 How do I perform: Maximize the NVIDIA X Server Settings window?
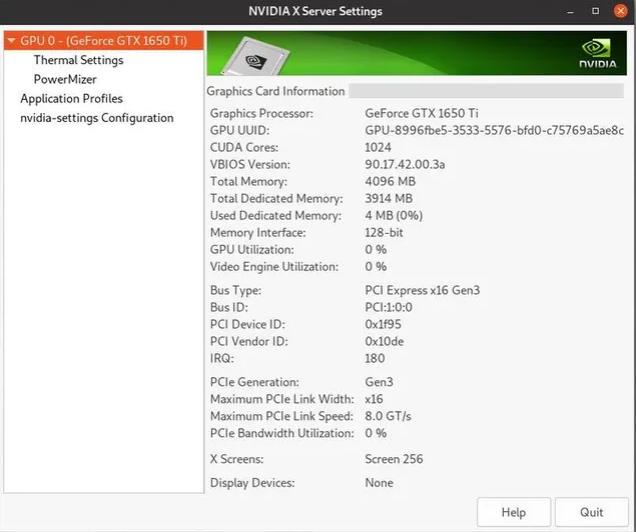coord(595,11)
